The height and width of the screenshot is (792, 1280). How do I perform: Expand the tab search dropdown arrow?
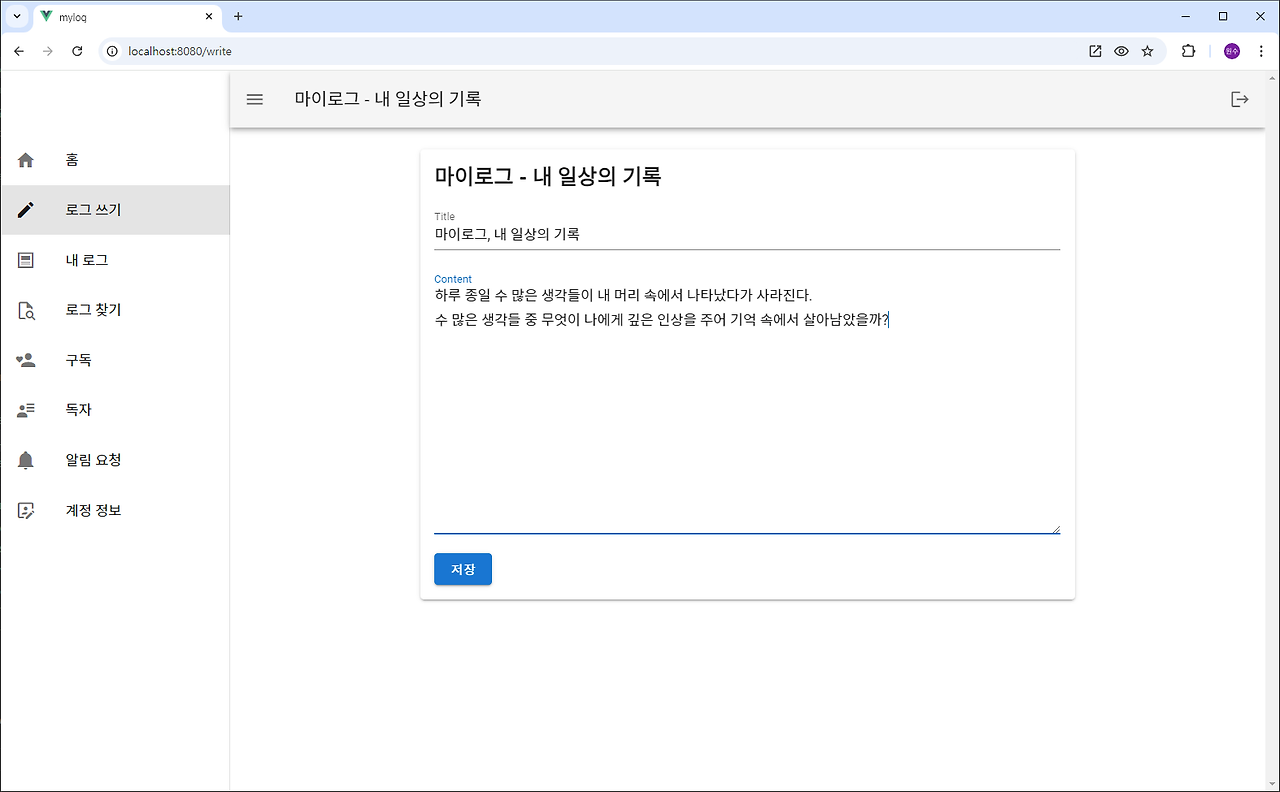pos(16,16)
